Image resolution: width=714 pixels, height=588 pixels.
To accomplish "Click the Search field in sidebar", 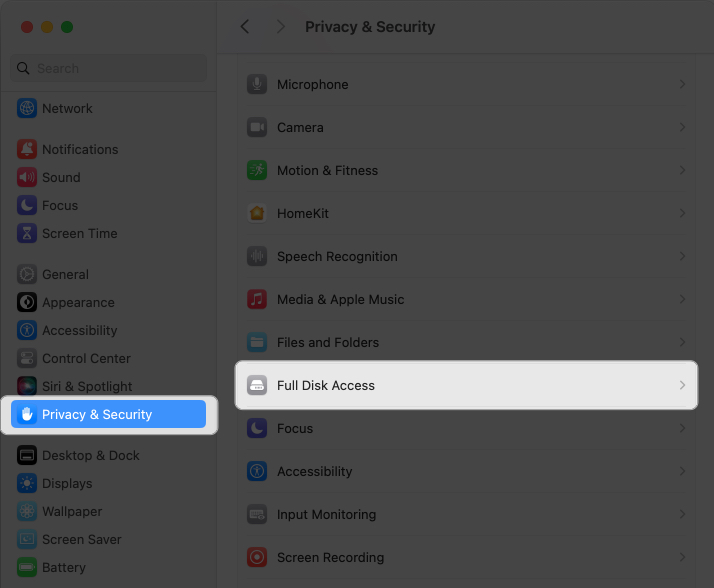I will click(108, 68).
